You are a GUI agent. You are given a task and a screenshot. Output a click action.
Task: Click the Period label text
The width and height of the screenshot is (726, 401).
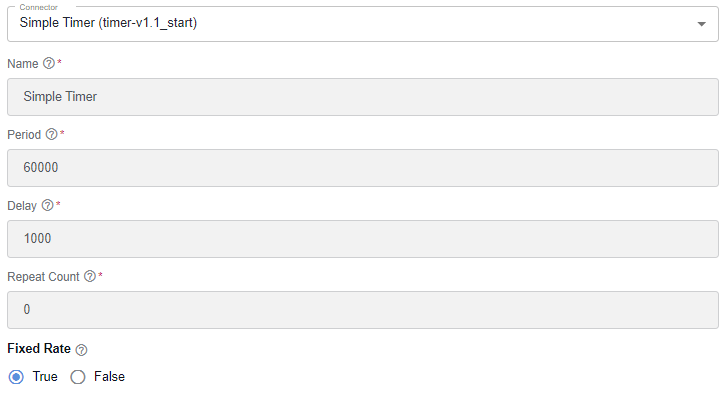pyautogui.click(x=24, y=134)
